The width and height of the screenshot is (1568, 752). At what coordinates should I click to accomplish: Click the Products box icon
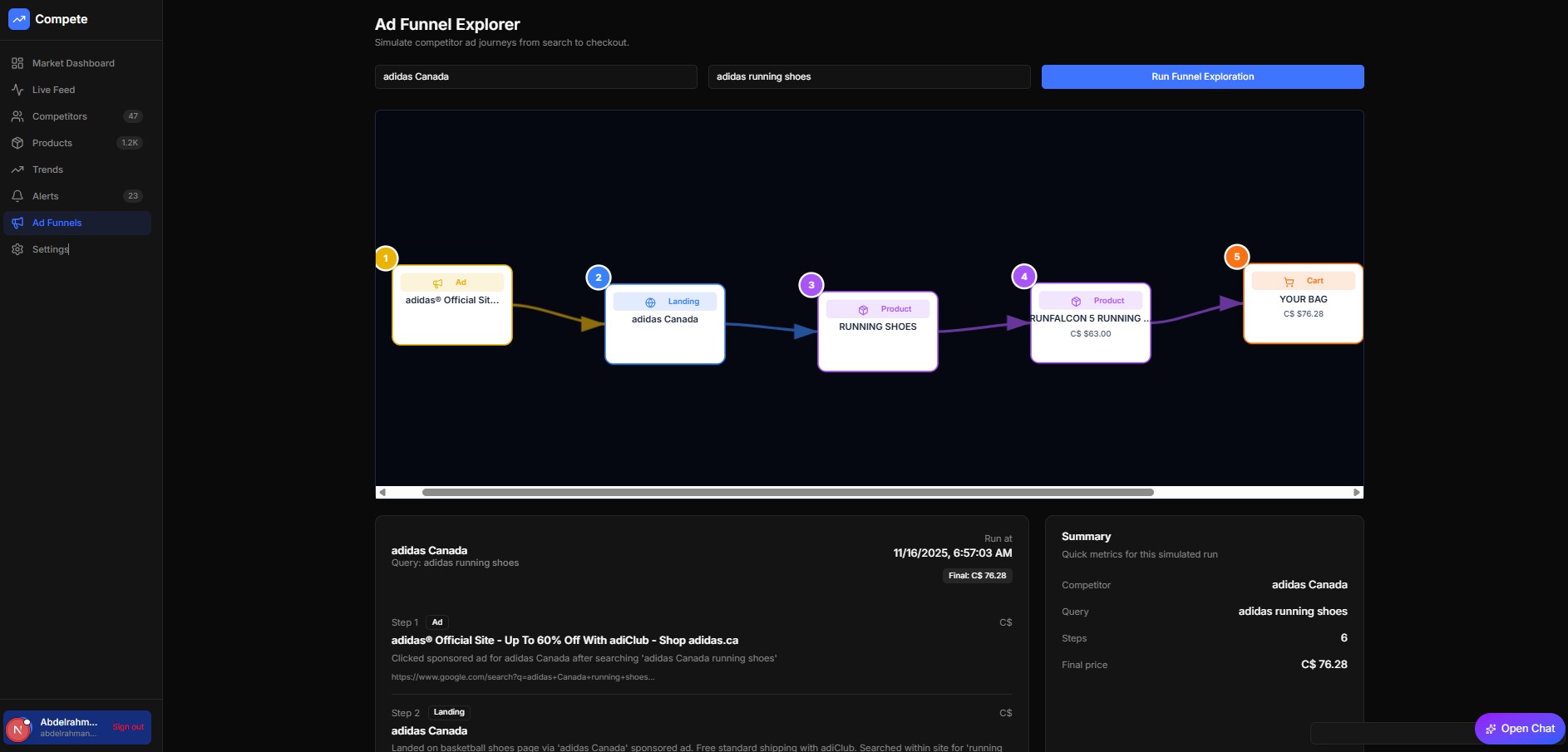17,143
